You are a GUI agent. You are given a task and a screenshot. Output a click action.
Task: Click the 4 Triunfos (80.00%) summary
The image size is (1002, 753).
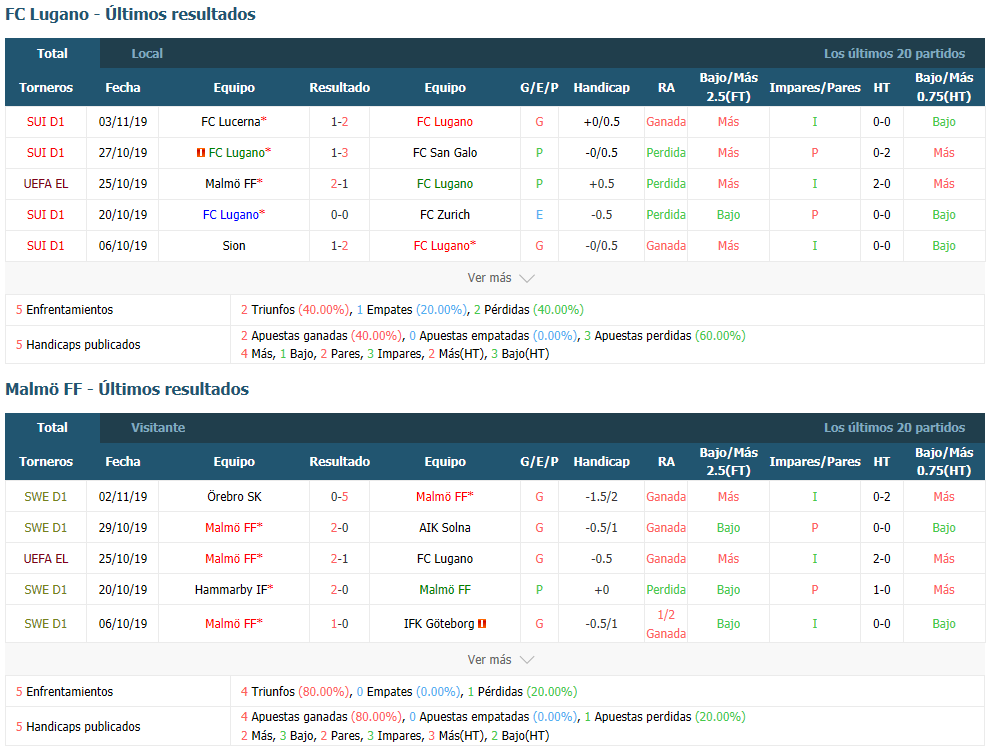(295, 692)
